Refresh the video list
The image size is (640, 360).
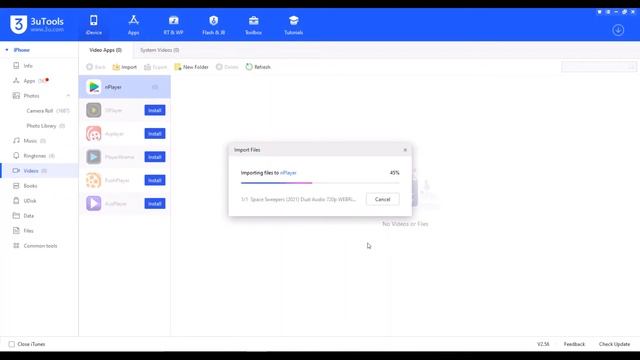(258, 67)
